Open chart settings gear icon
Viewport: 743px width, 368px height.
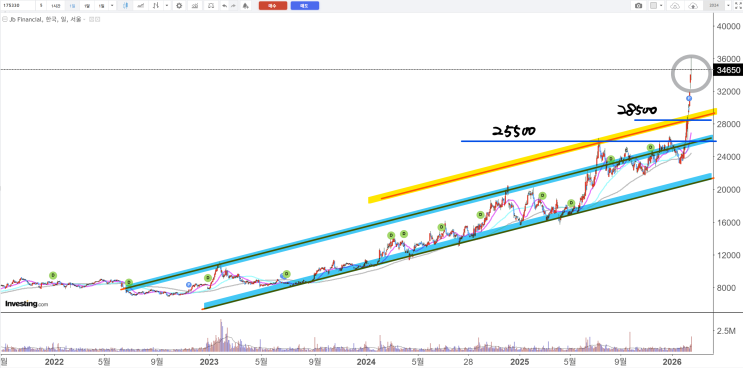click(x=179, y=6)
